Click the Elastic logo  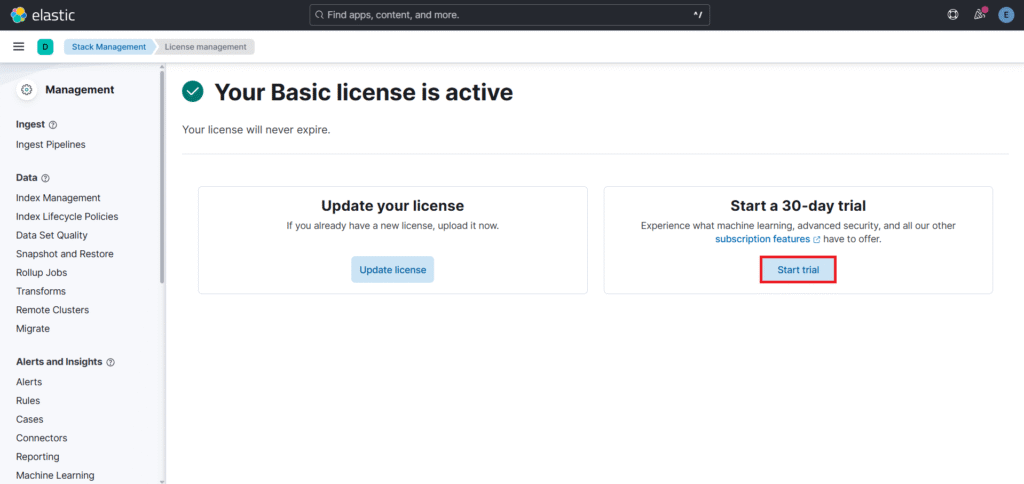point(43,14)
